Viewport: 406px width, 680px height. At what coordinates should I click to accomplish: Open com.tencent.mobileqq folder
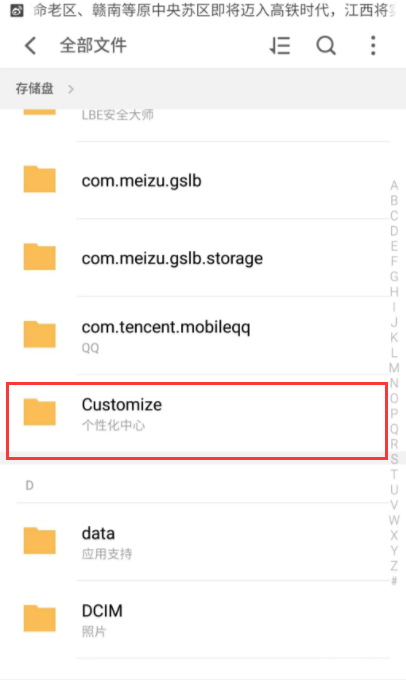click(203, 335)
